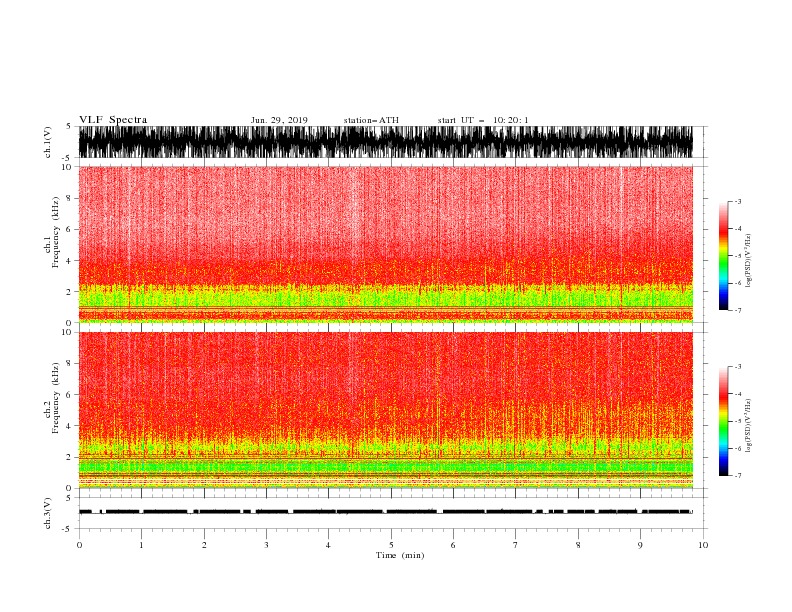Click the time axis tick label "7"
This screenshot has height=612, width=792.
(x=516, y=545)
